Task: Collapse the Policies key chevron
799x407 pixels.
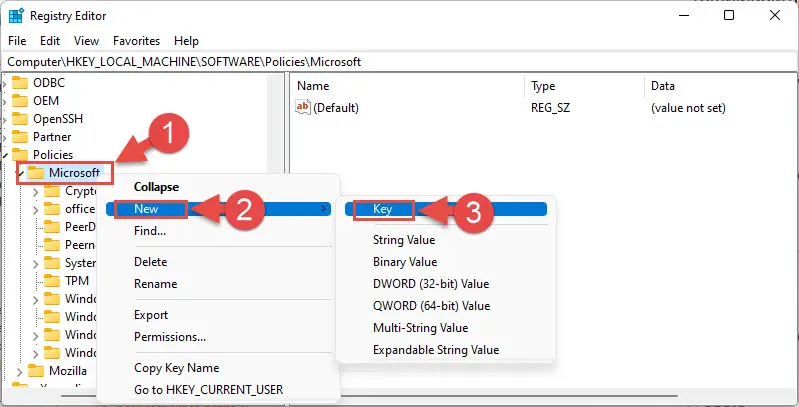Action: [5, 155]
